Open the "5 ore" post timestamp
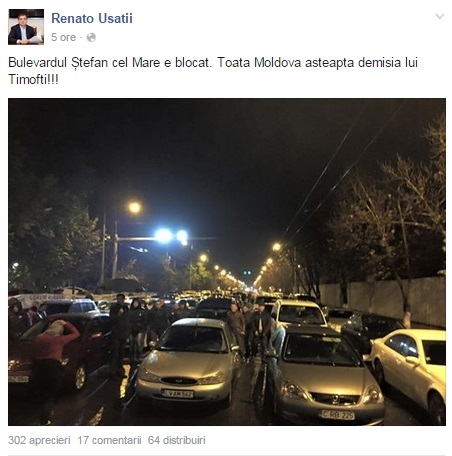 point(64,37)
